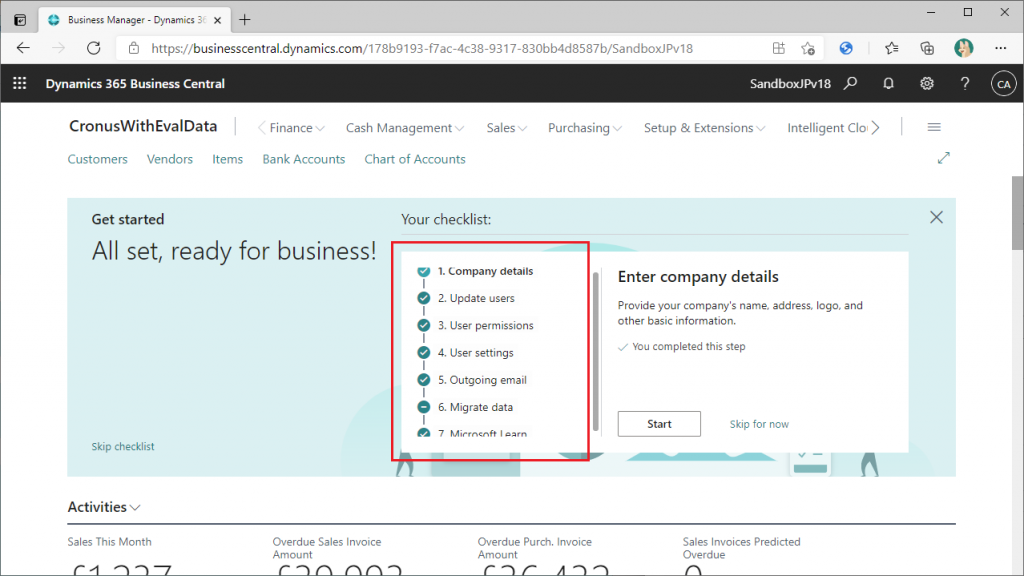Open the CA user account avatar
The image size is (1024, 576).
pyautogui.click(x=1004, y=84)
